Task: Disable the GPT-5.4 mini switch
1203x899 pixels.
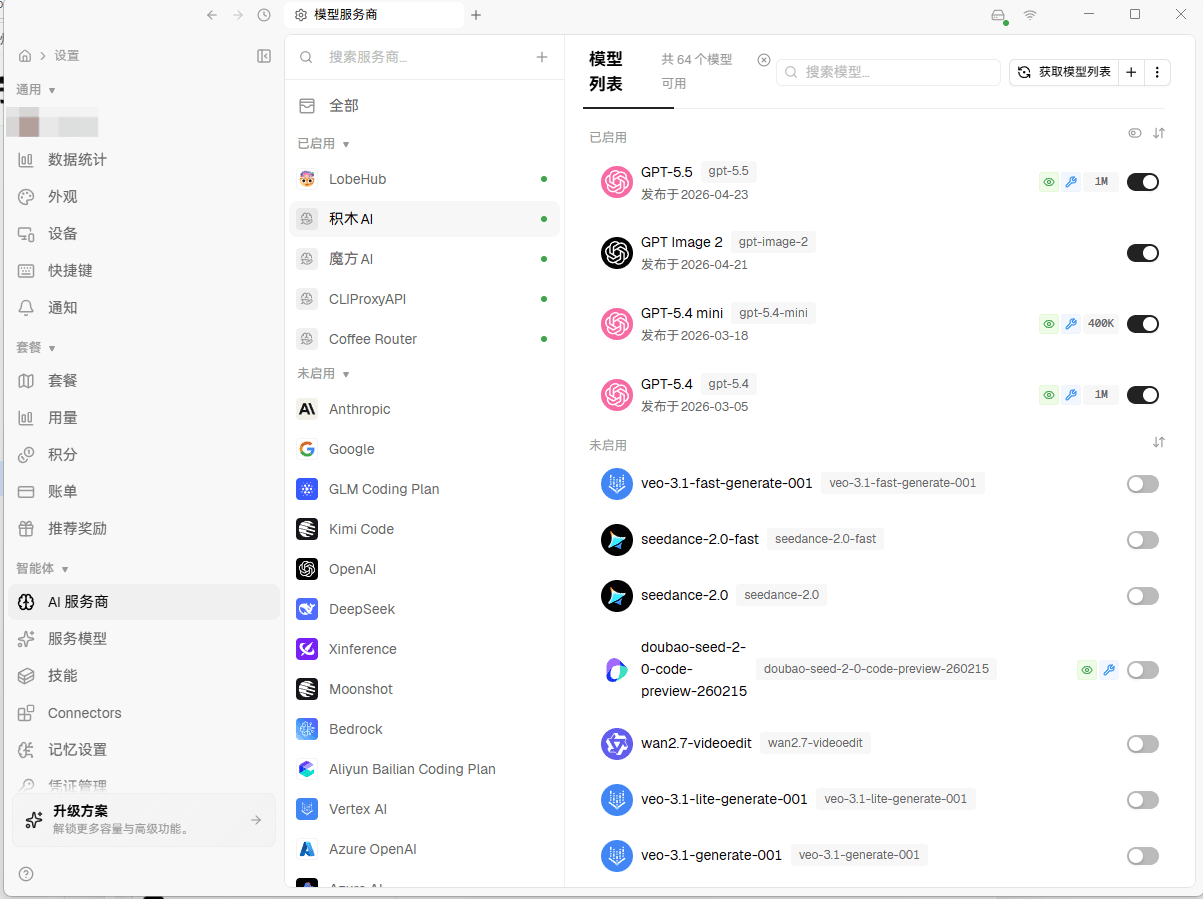Action: pos(1143,324)
